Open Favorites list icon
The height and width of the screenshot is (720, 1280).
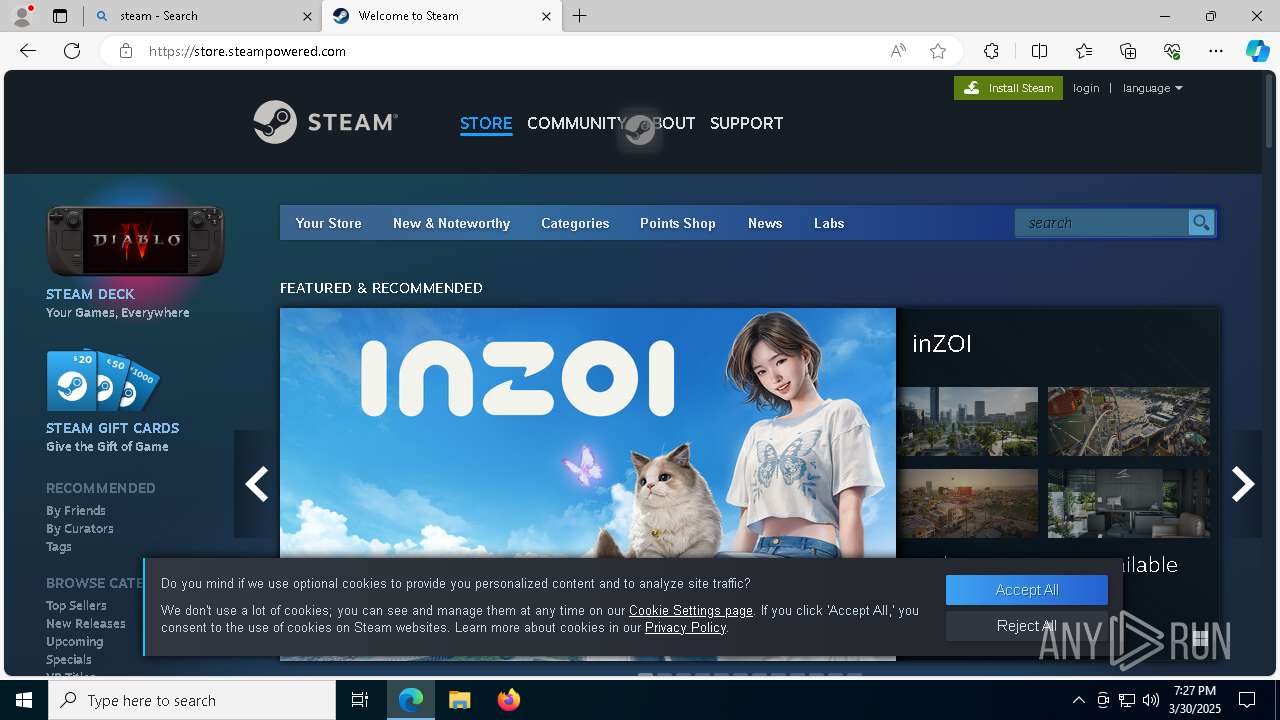tap(1084, 51)
